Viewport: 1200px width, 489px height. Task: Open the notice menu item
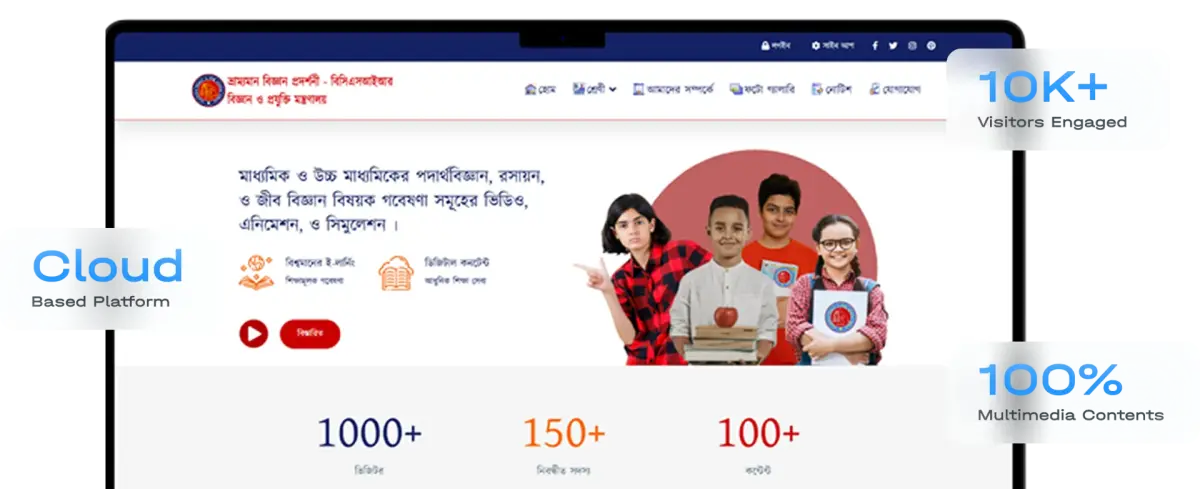coord(832,89)
